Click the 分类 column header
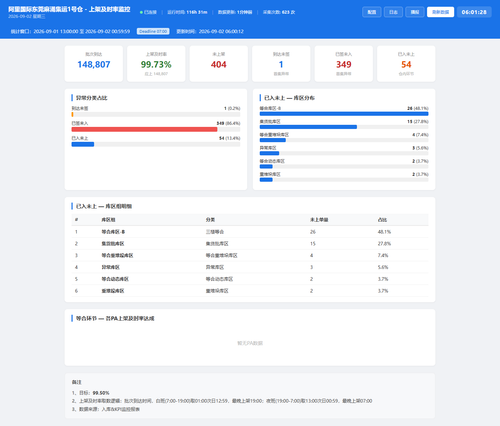500x426 pixels. tap(210, 220)
